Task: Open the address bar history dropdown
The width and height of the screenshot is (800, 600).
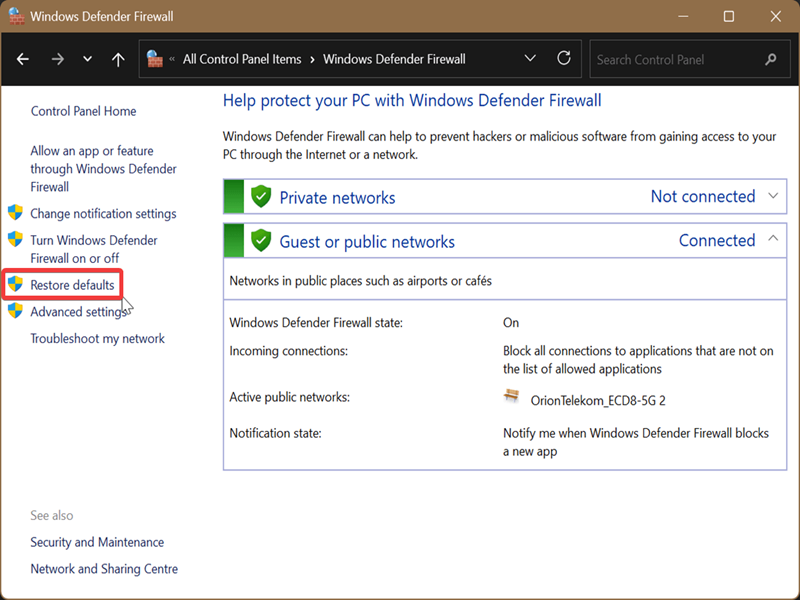Action: (530, 58)
